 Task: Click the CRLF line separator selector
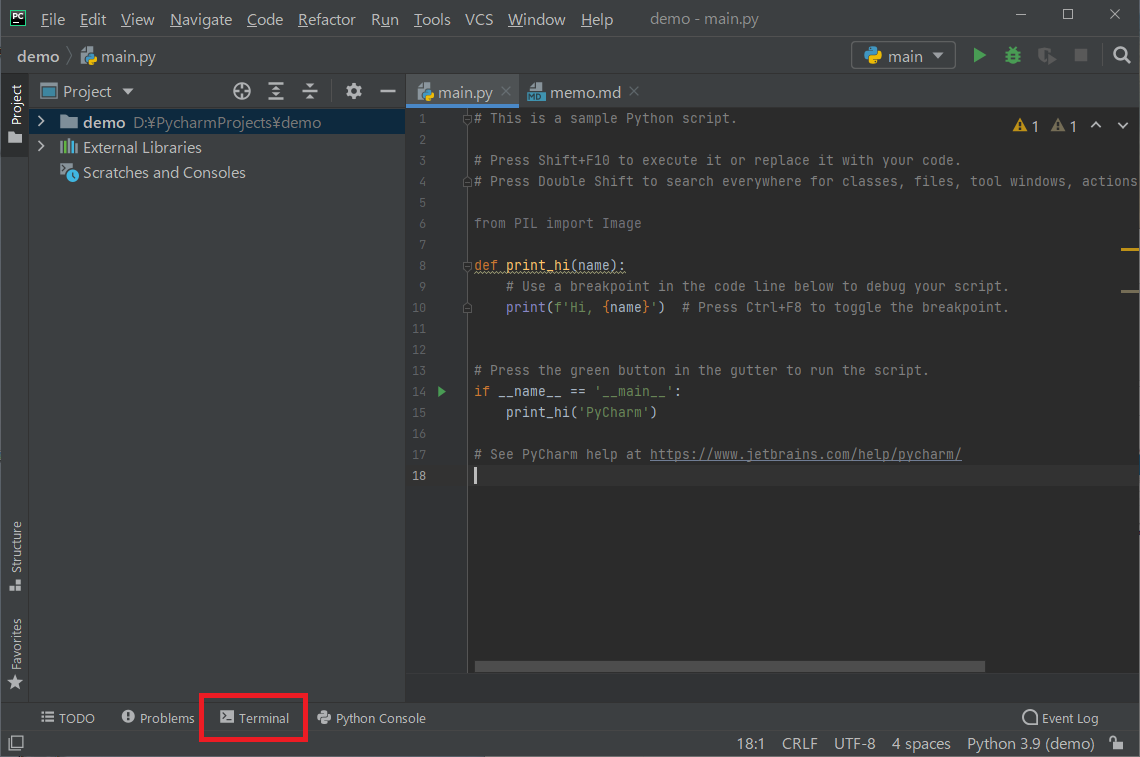[x=800, y=743]
